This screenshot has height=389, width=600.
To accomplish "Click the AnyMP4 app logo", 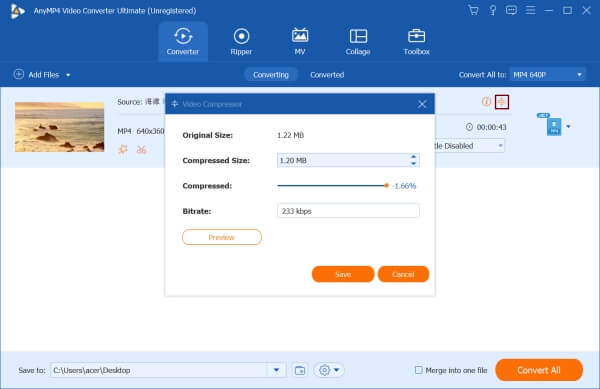I will pos(17,11).
